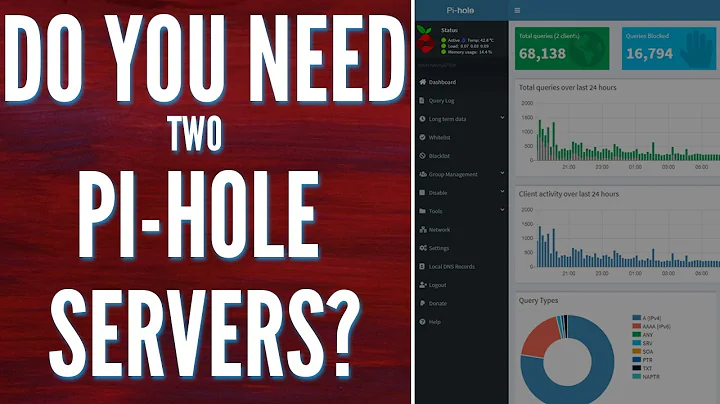The image size is (720, 404).
Task: Open the Dashboard page via home icon
Action: pos(438,82)
